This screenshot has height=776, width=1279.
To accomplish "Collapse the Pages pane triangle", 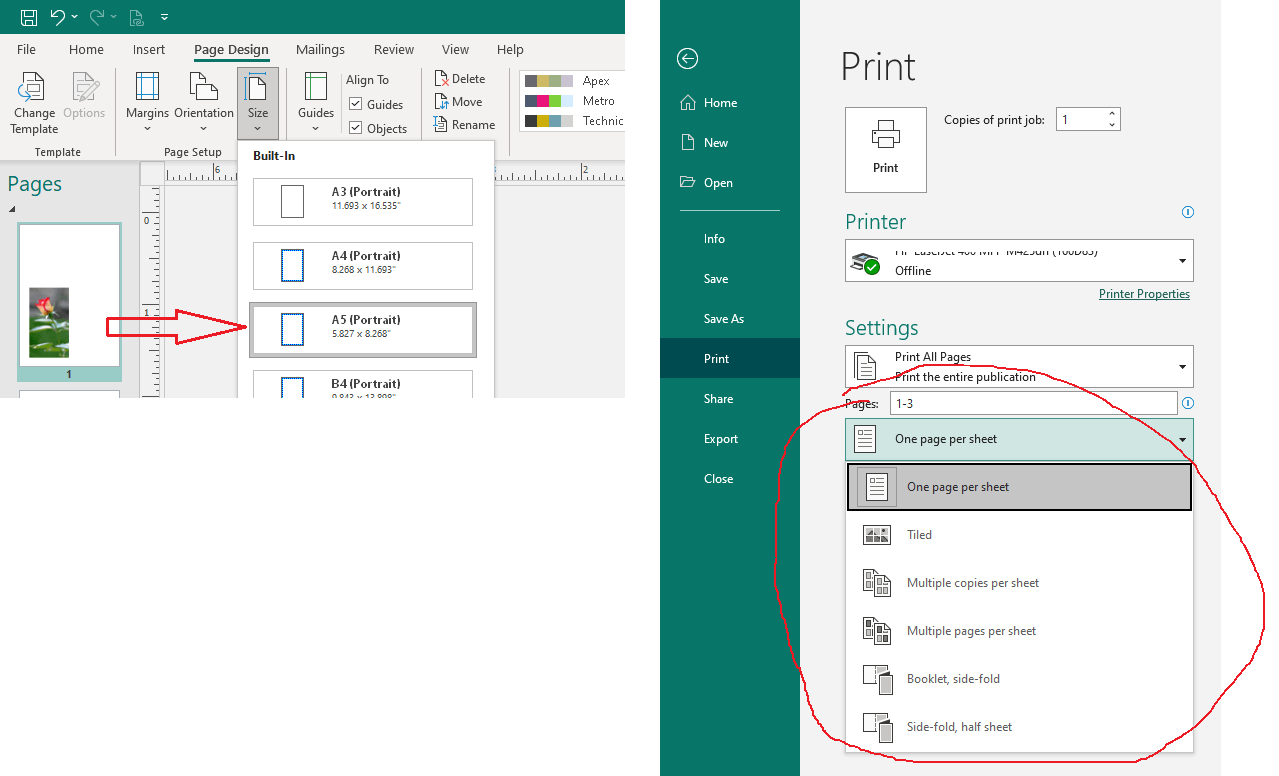I will (x=13, y=209).
